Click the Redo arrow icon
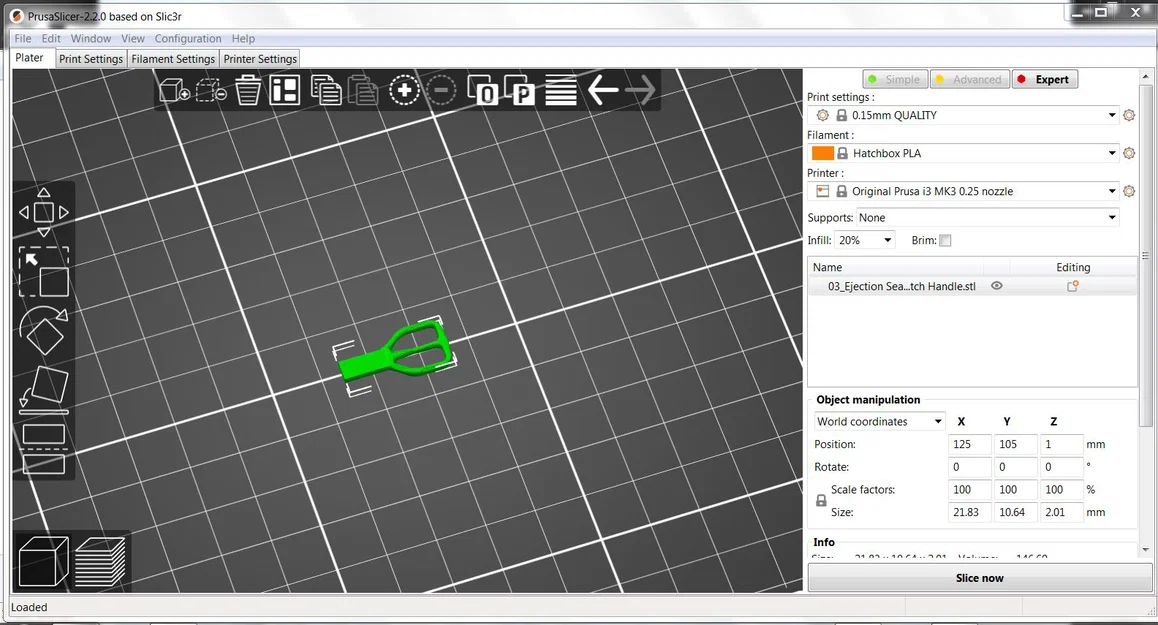This screenshot has height=625, width=1158. point(640,91)
